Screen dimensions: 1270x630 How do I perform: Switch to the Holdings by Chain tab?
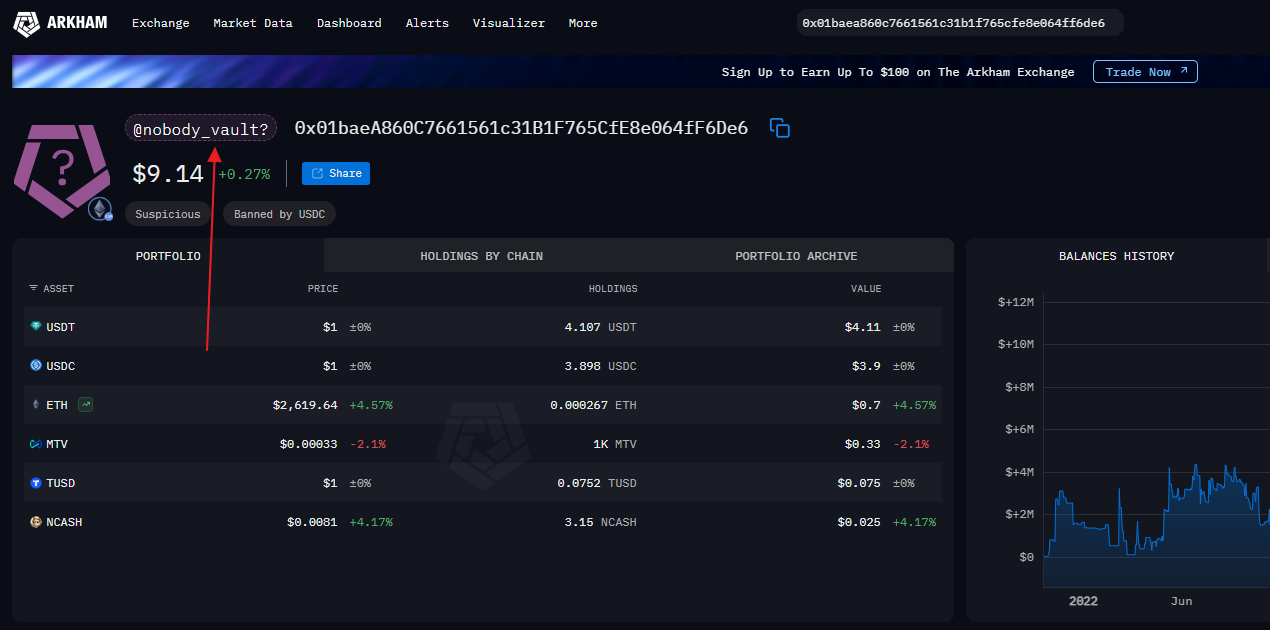click(x=481, y=256)
